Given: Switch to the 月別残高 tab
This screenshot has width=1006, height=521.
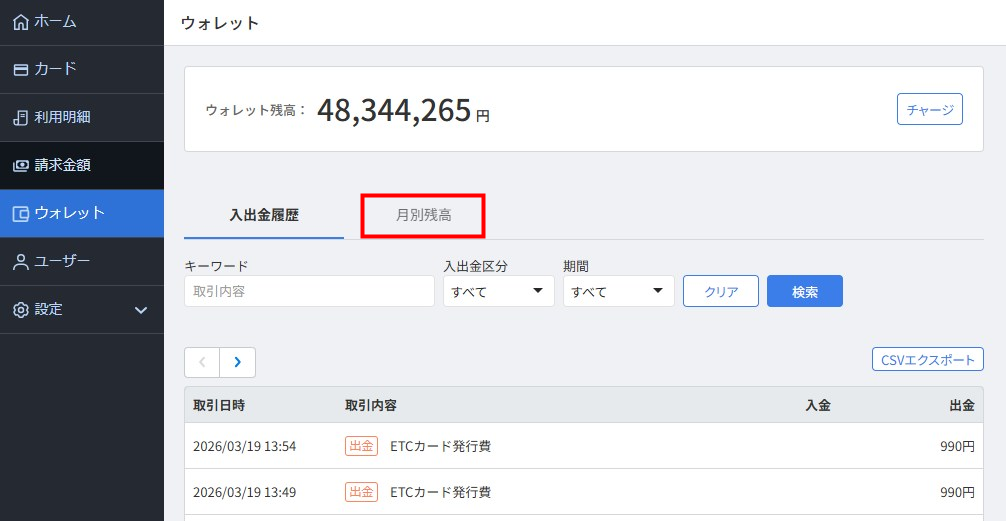Looking at the screenshot, I should (423, 215).
